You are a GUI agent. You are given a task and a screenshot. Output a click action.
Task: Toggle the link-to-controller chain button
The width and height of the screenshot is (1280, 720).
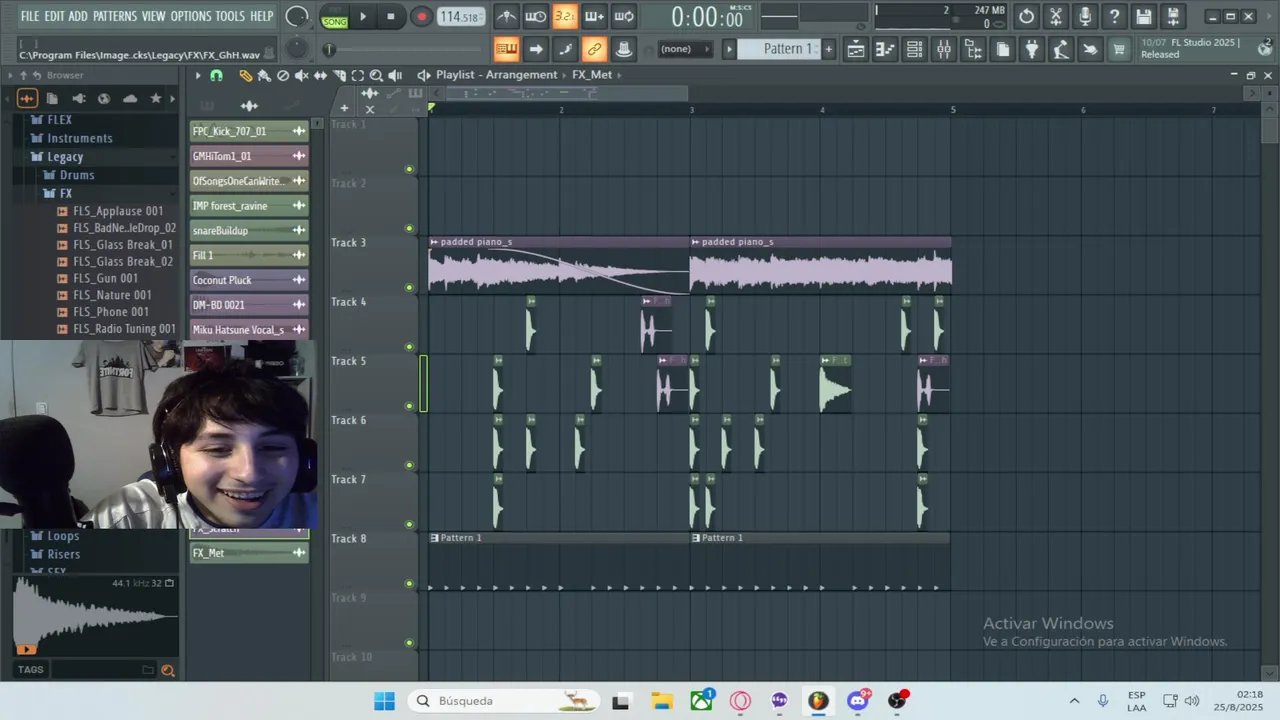pyautogui.click(x=594, y=49)
